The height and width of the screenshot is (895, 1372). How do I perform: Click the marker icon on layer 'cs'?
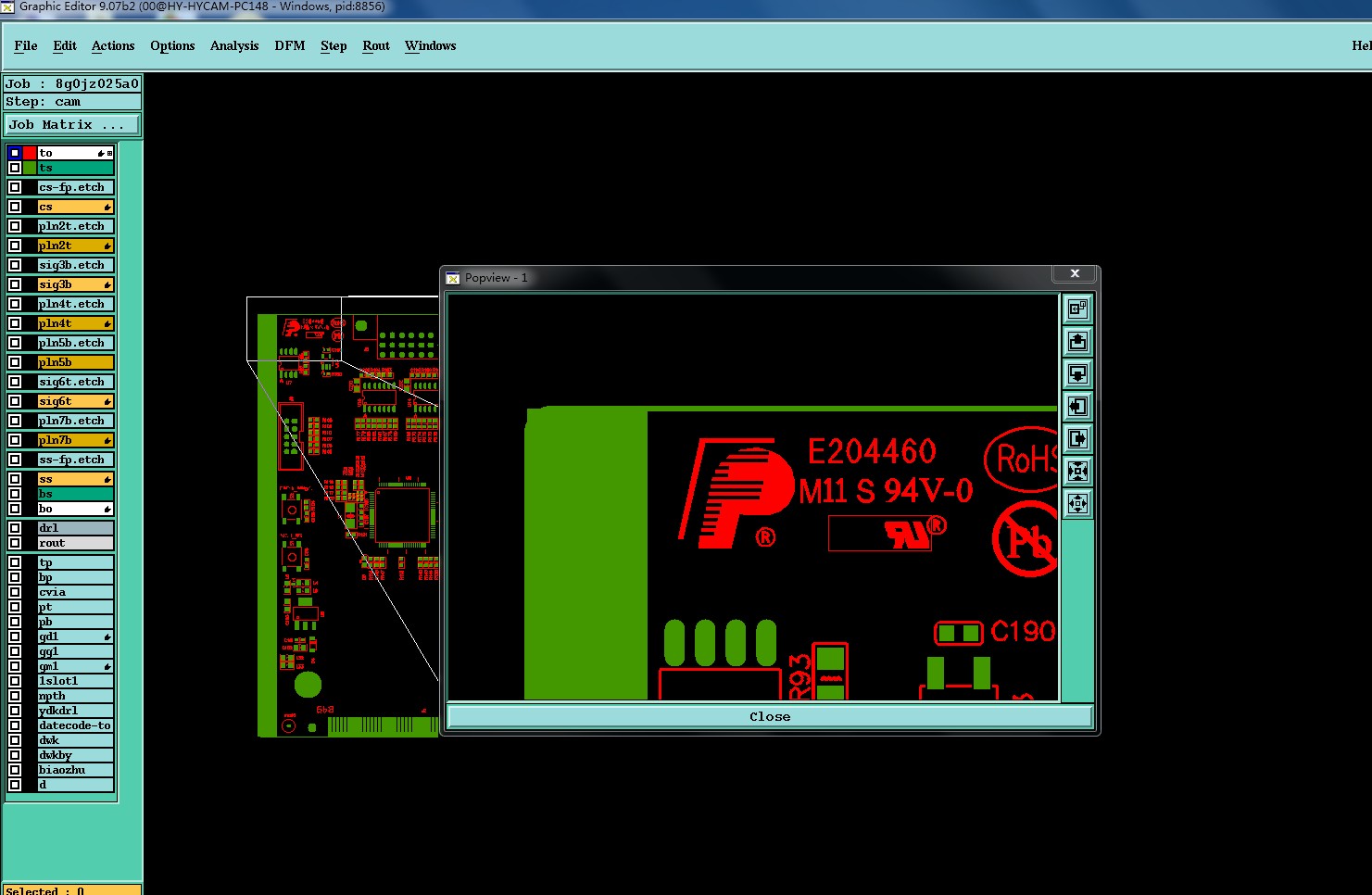[107, 207]
